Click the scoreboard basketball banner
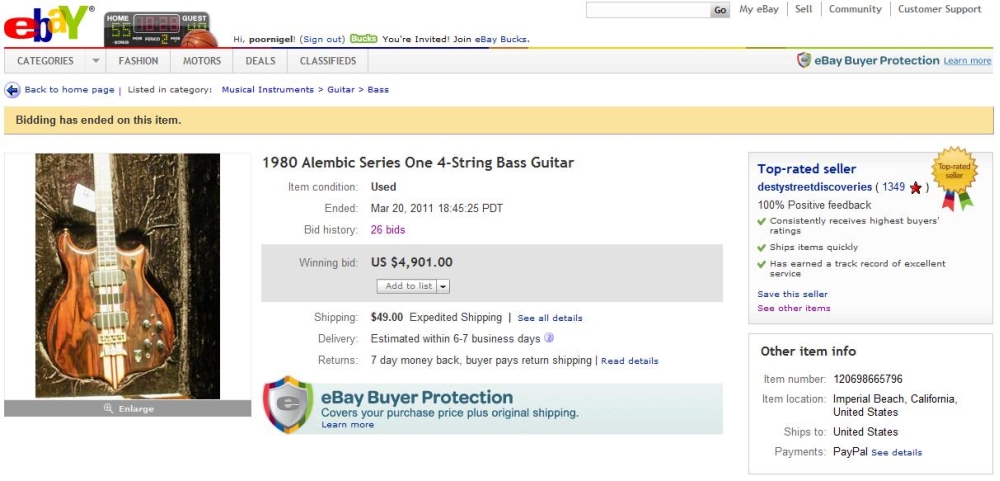 click(160, 30)
